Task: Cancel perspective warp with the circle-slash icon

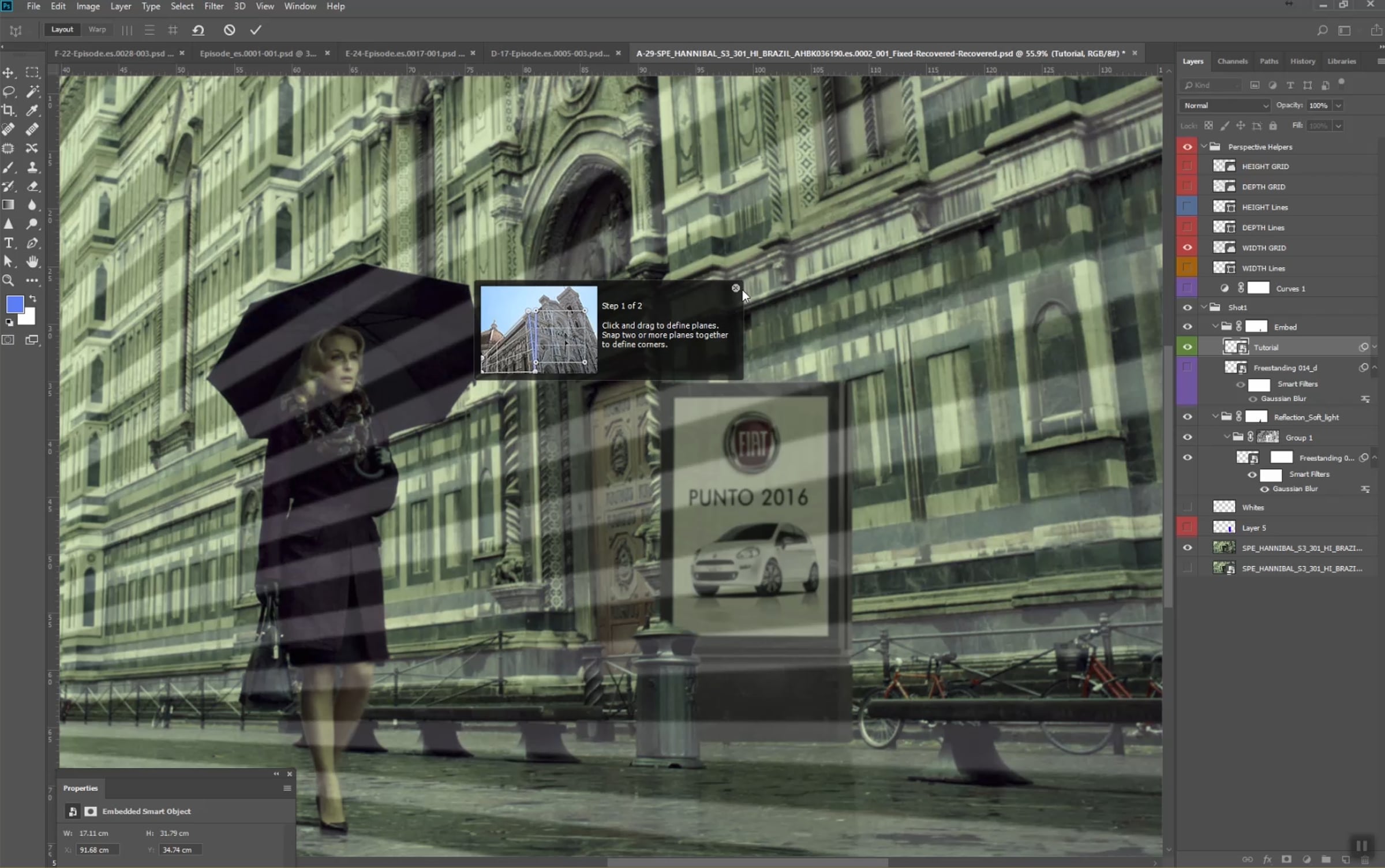Action: click(229, 30)
